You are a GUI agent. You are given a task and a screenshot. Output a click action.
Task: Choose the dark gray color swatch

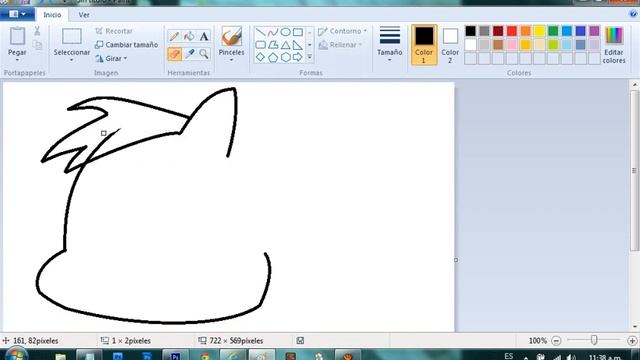click(x=484, y=31)
